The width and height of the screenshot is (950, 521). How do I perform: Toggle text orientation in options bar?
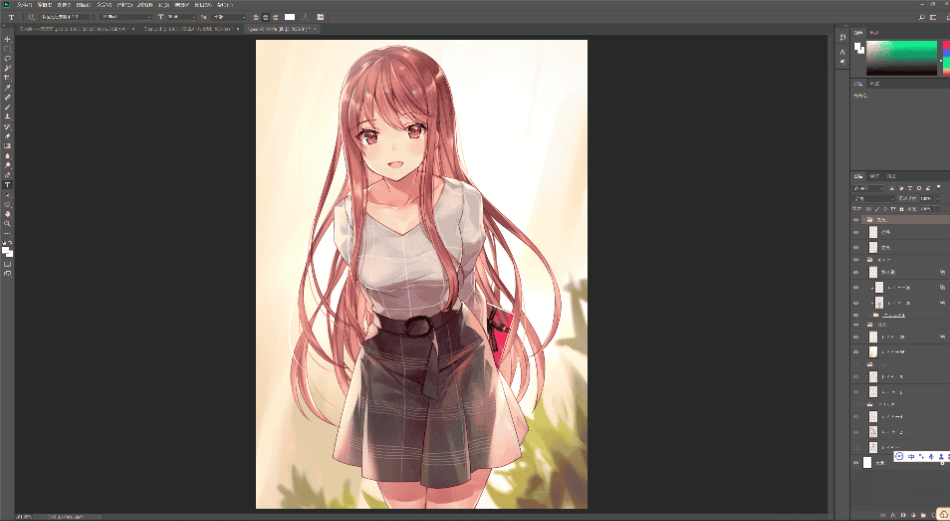(32, 17)
